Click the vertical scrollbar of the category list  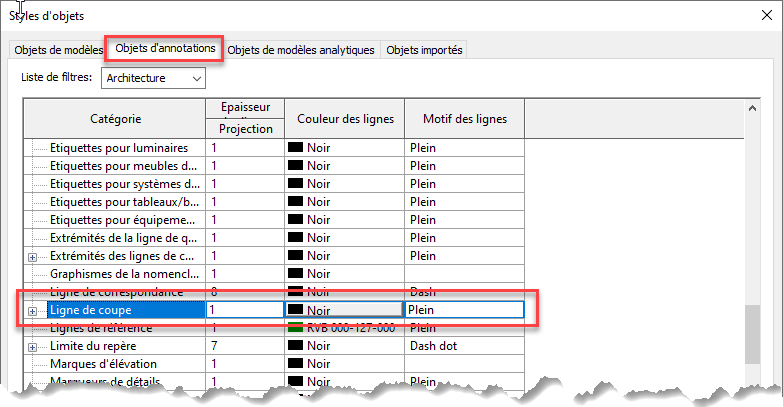point(764,330)
